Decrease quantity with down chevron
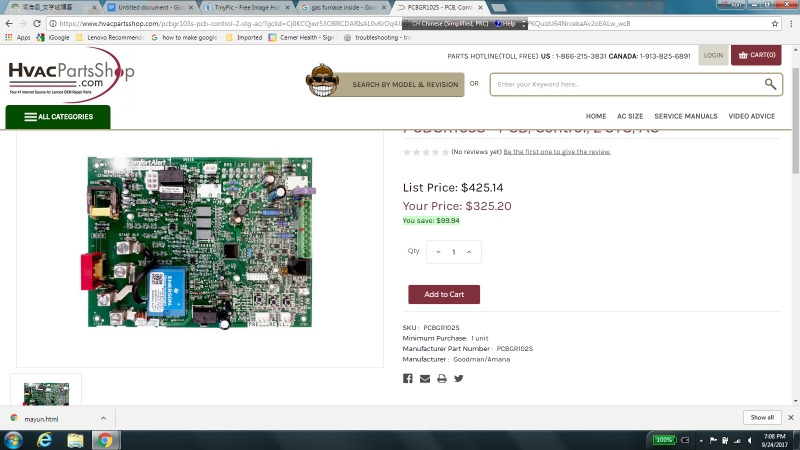 [x=438, y=252]
